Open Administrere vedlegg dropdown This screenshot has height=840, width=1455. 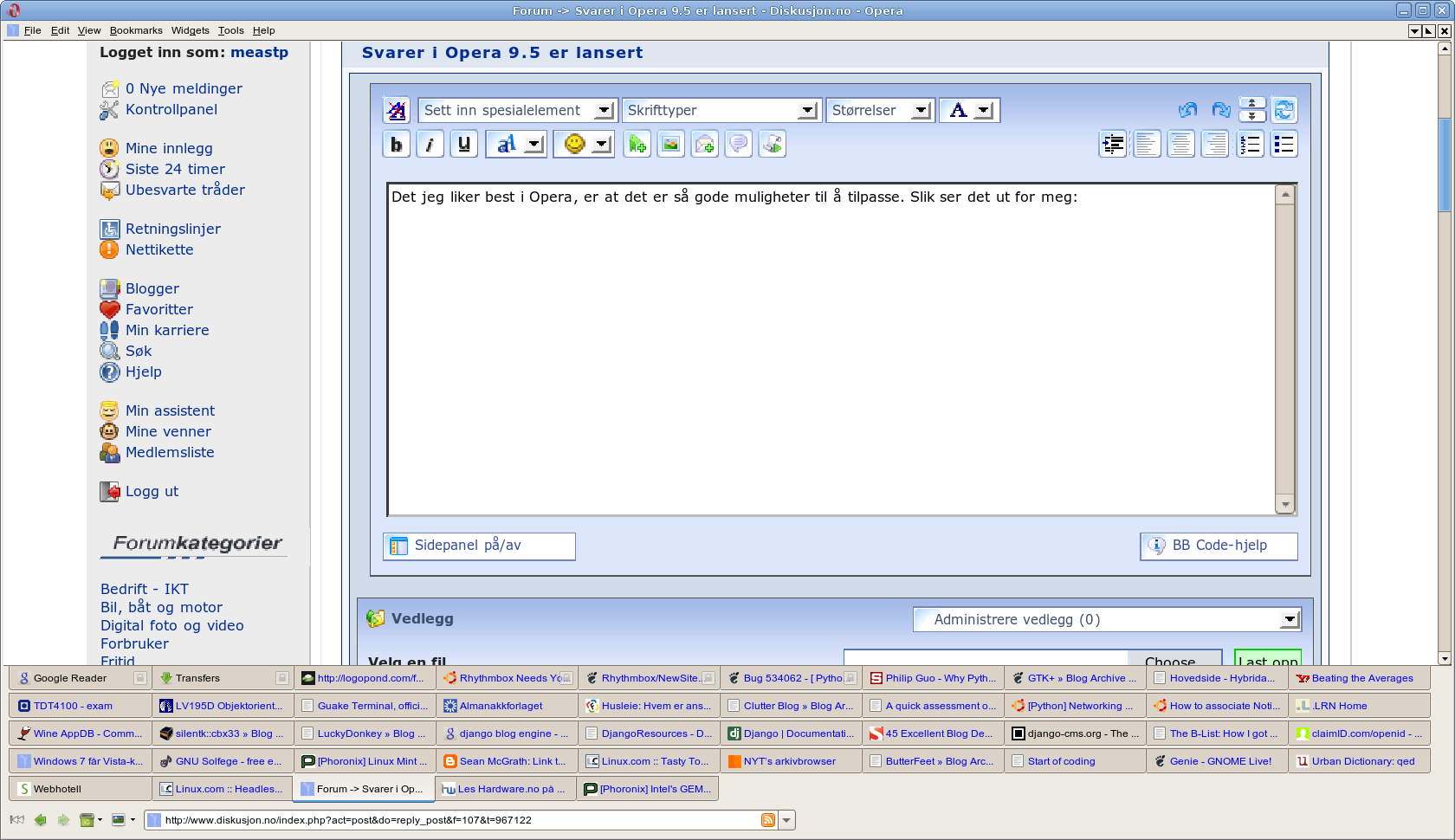pyautogui.click(x=1108, y=619)
